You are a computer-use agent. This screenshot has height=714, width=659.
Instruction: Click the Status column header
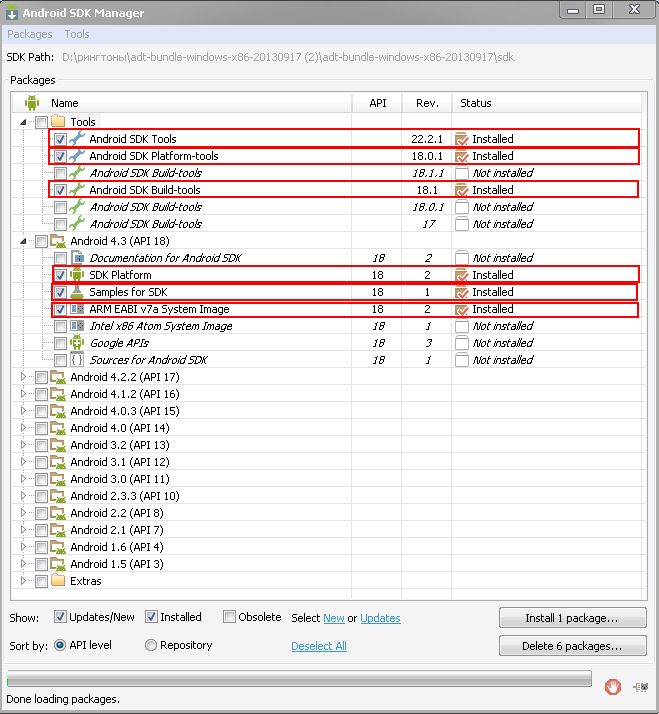pos(547,103)
